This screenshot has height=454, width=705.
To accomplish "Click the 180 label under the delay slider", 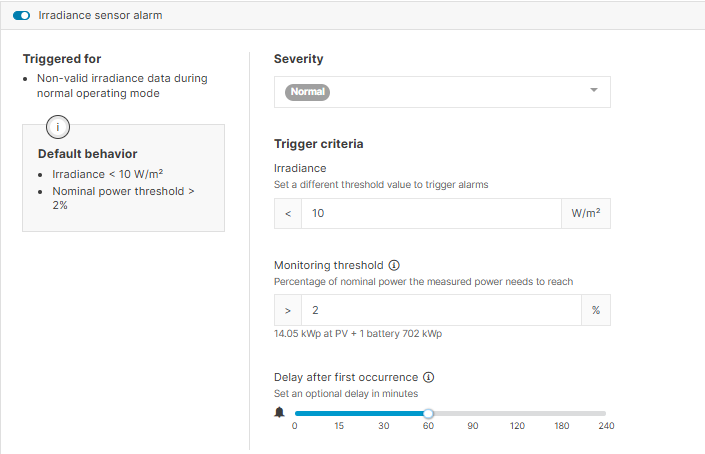I will pyautogui.click(x=561, y=427).
